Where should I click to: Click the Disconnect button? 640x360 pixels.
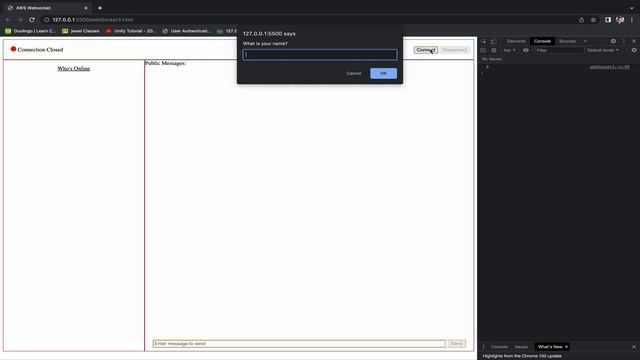click(455, 50)
